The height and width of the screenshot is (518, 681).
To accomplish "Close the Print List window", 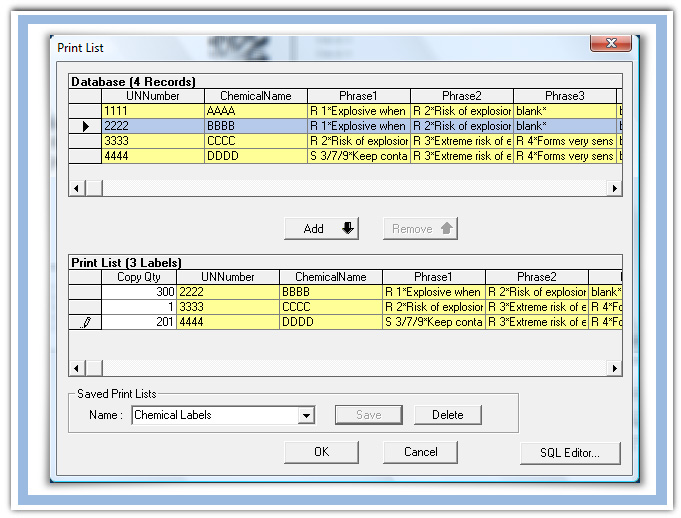I will (x=610, y=45).
